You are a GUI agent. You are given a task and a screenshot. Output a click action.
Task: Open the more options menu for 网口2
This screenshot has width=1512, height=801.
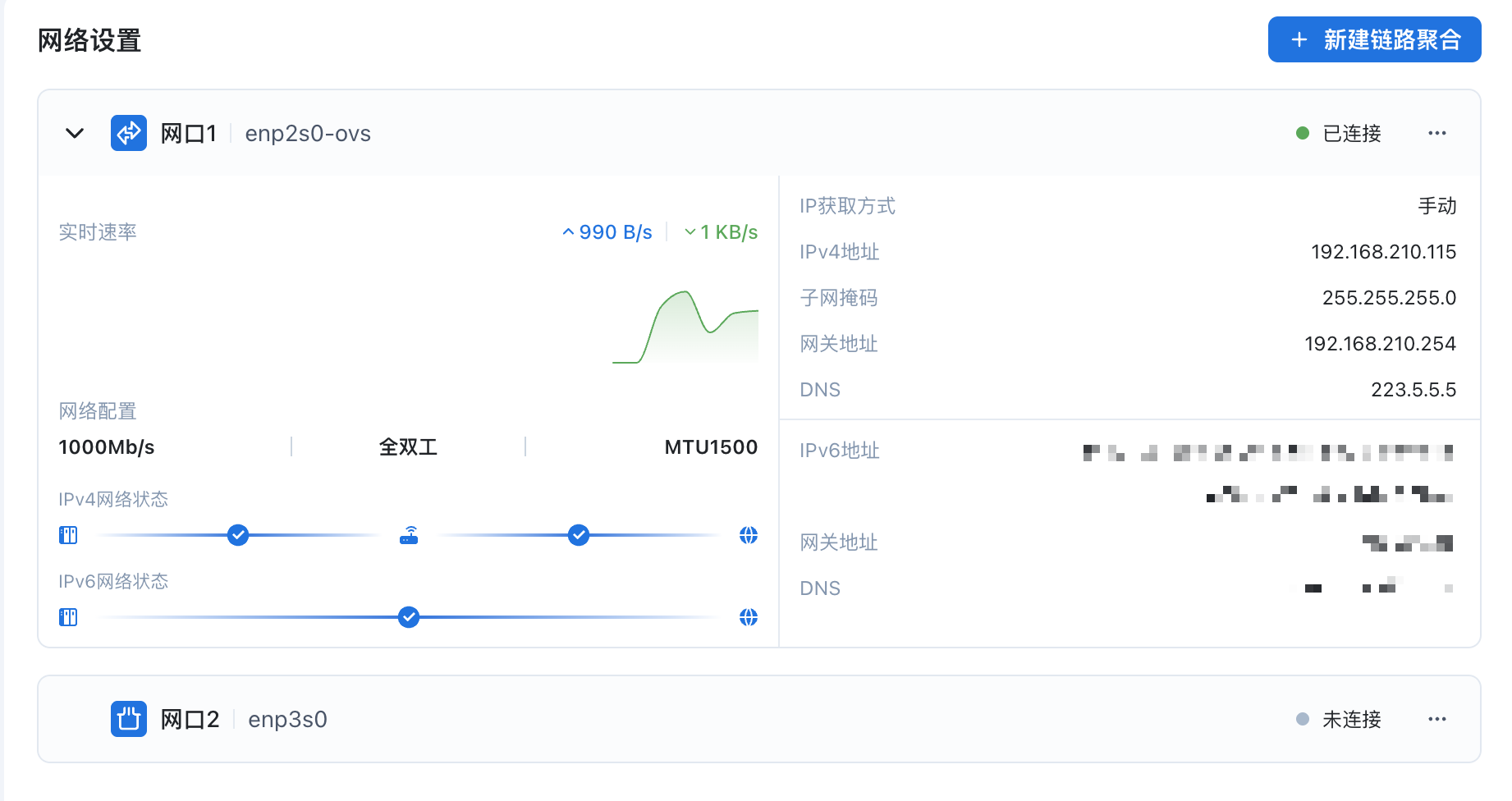click(x=1436, y=719)
